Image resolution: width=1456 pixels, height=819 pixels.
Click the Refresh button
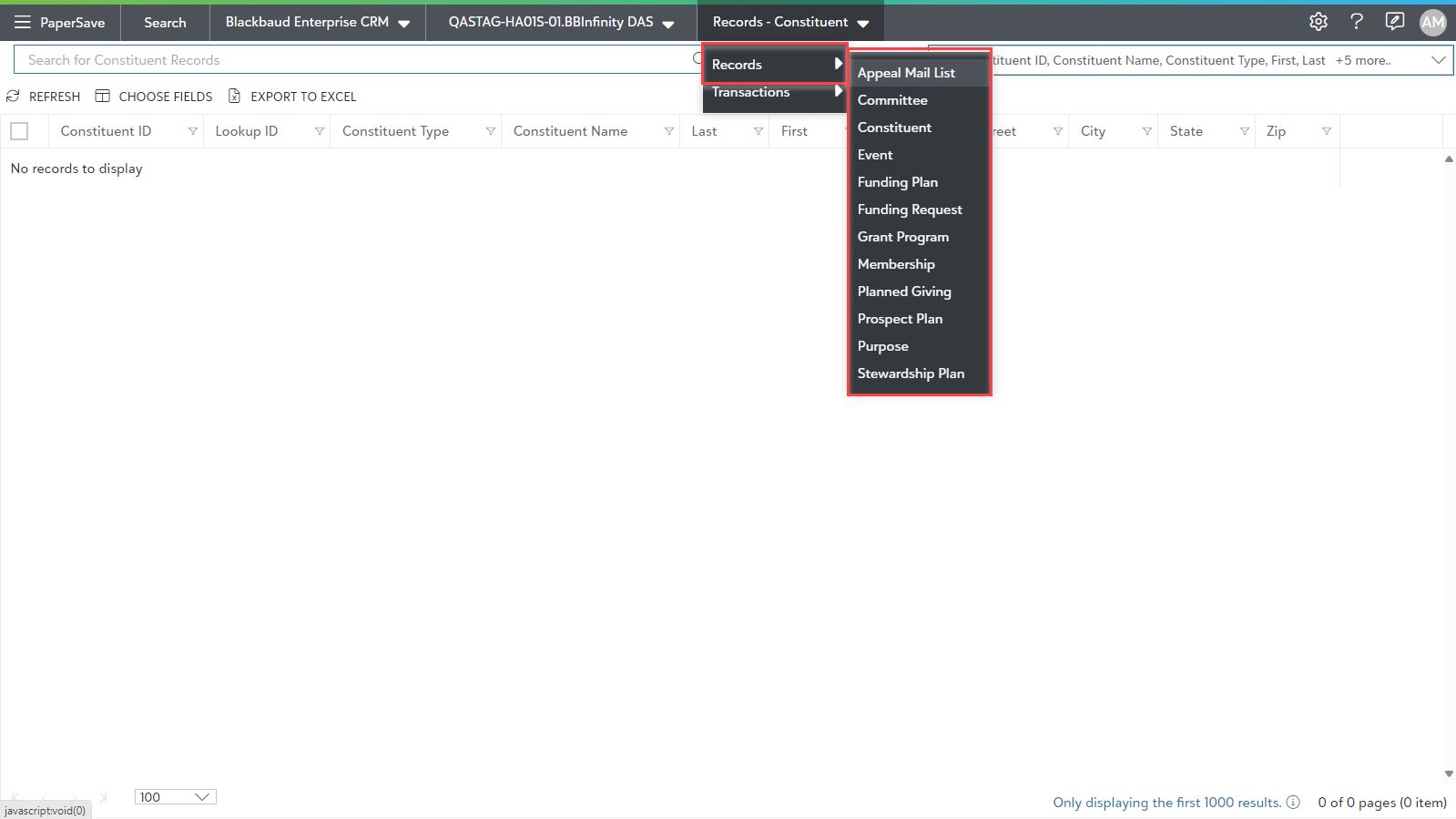[x=44, y=97]
